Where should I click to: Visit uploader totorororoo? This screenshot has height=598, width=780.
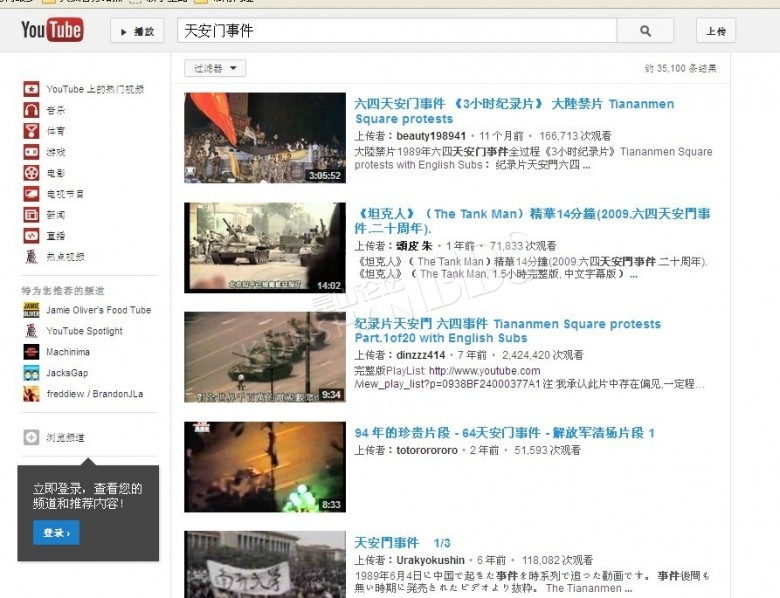427,450
